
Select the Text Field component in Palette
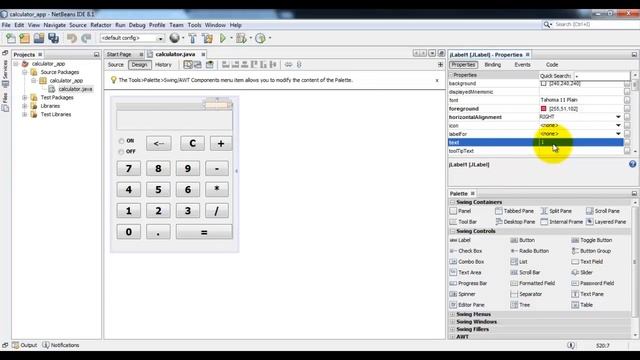click(587, 262)
